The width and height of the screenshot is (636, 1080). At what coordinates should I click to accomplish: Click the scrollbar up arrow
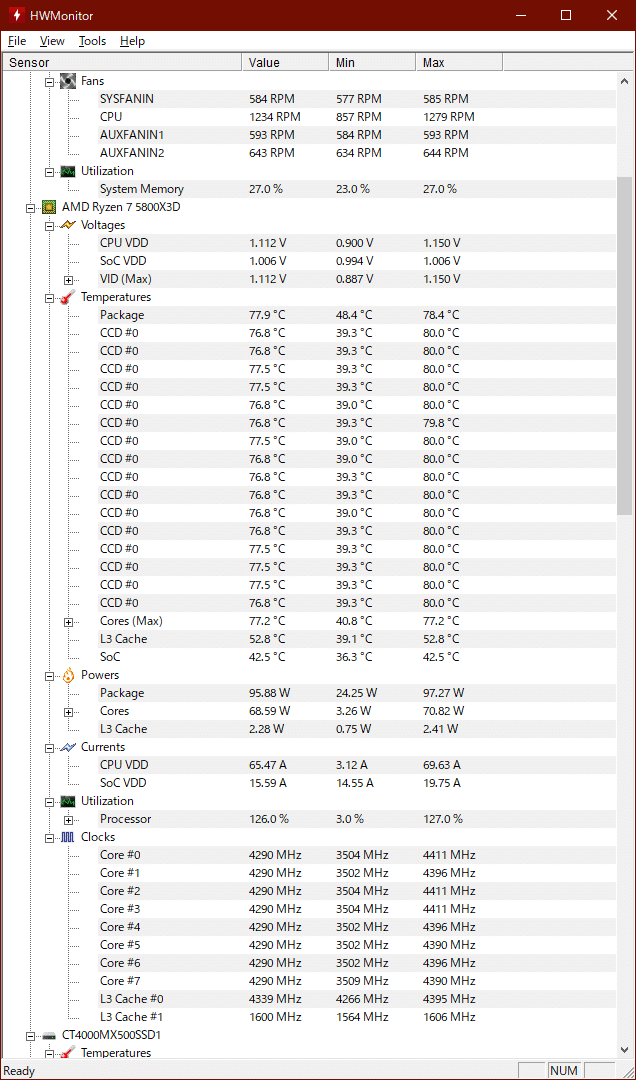625,80
